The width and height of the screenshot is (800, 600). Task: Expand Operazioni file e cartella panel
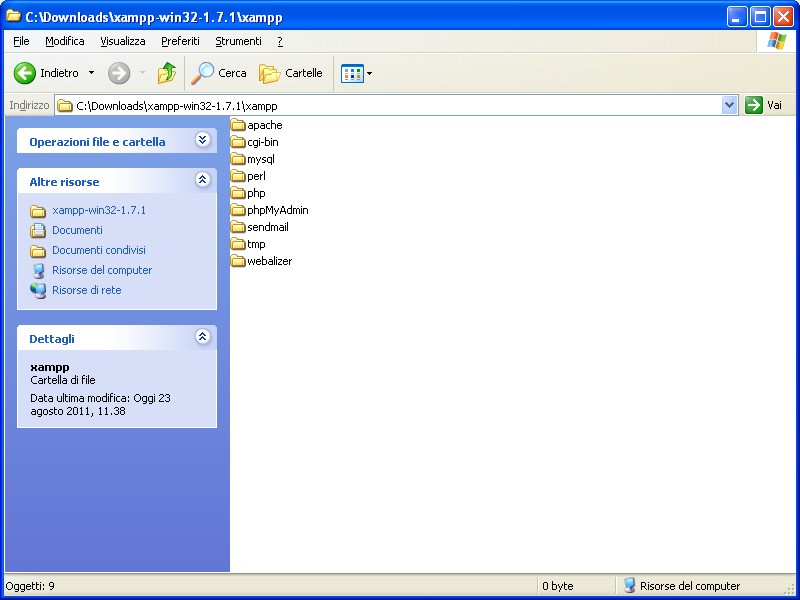point(202,141)
